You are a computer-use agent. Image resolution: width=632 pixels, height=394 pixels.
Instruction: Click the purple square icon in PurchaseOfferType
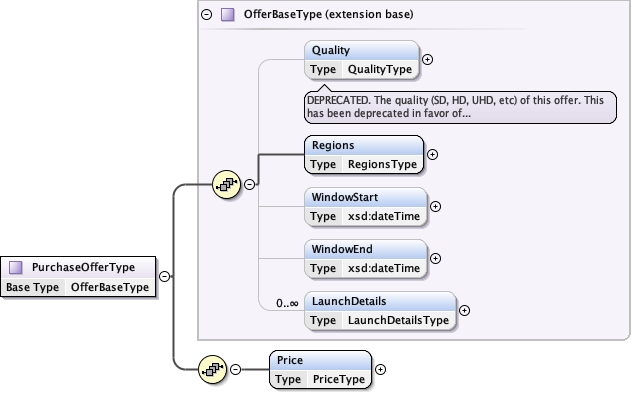16,268
